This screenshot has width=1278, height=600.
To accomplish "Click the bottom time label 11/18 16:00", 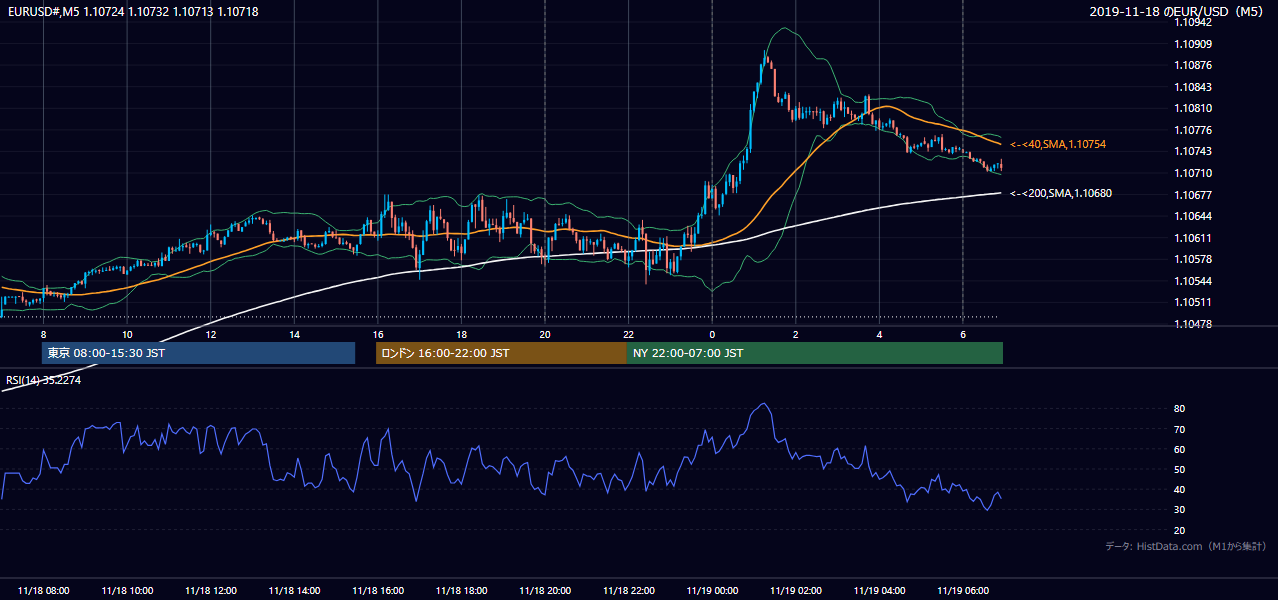I will [378, 590].
